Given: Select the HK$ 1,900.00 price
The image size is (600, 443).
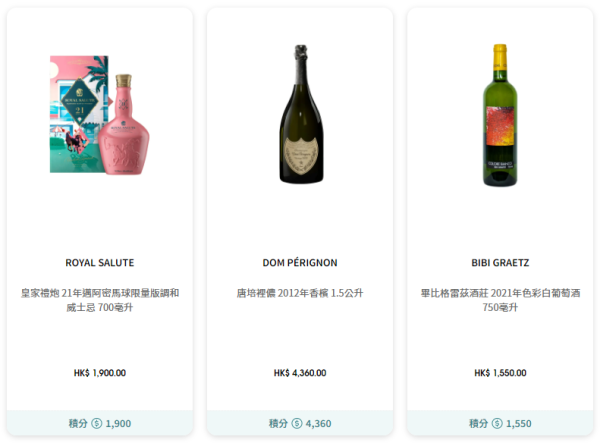Looking at the screenshot, I should click(x=100, y=373).
